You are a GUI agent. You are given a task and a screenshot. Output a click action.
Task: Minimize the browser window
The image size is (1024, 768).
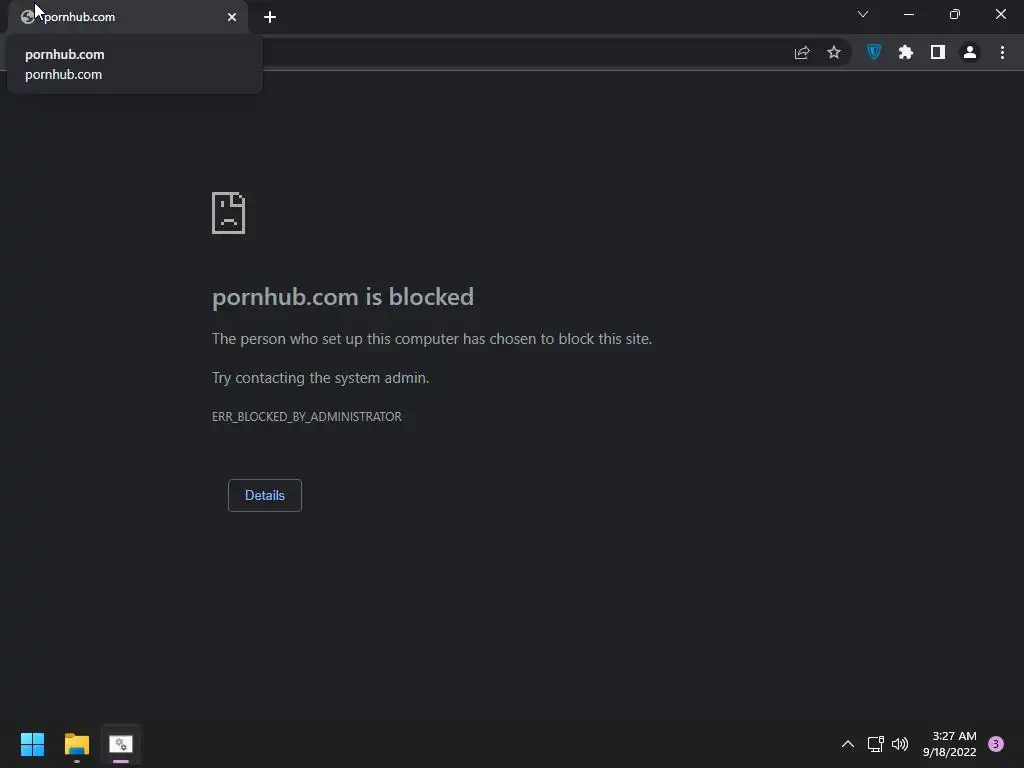(909, 14)
